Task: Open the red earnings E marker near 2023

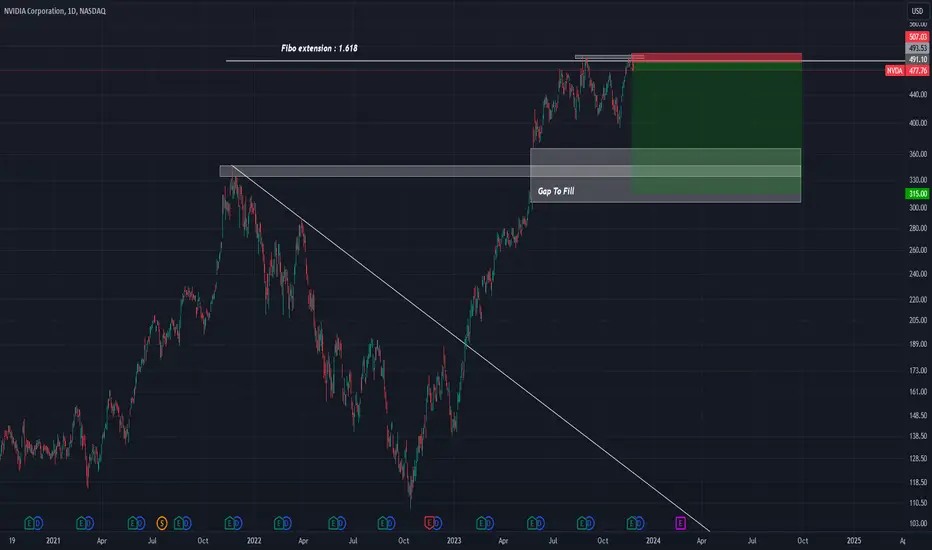Action: pyautogui.click(x=429, y=523)
